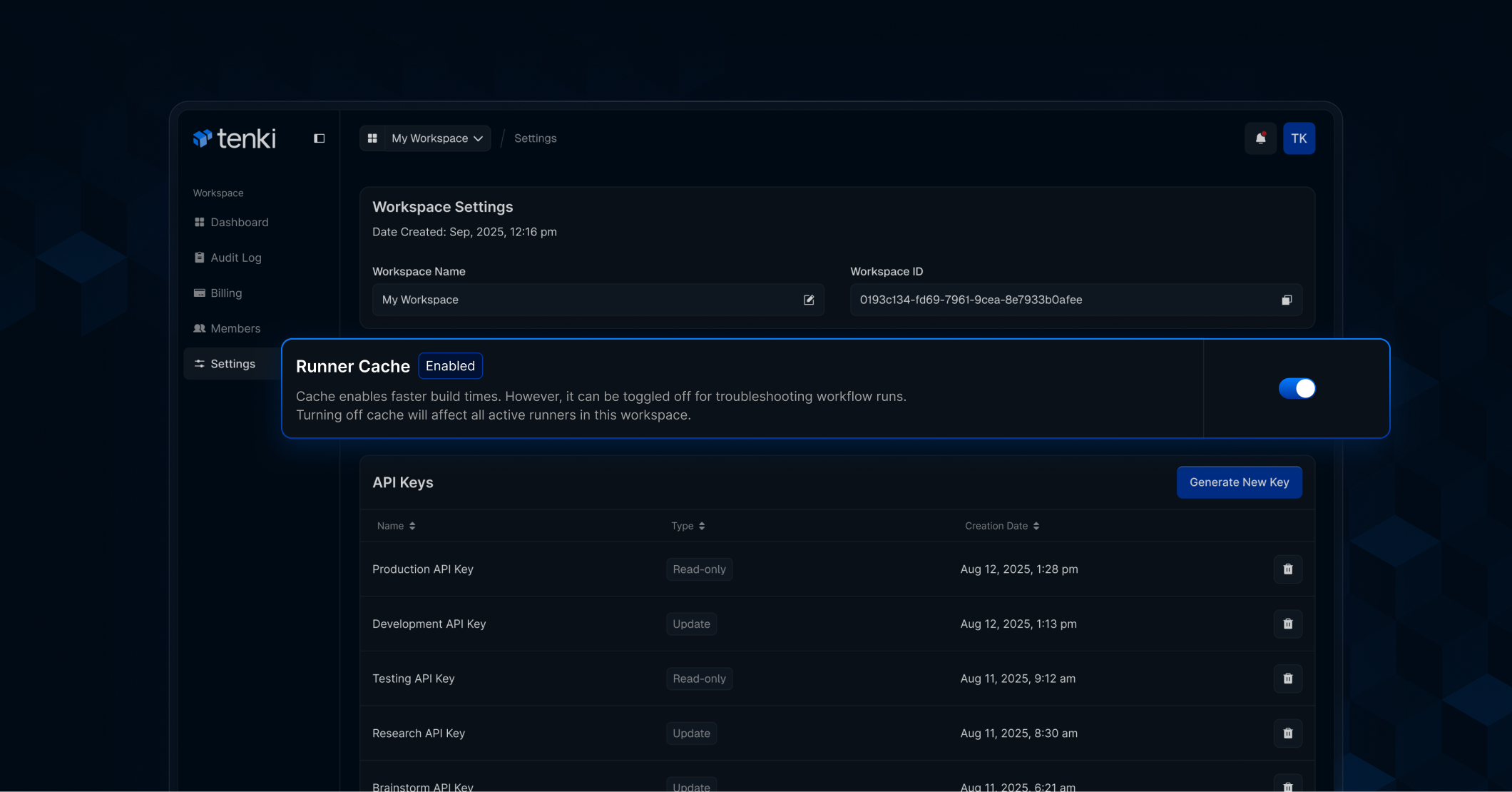This screenshot has width=1512, height=792.
Task: Select the Billing icon in the sidebar
Action: click(199, 293)
